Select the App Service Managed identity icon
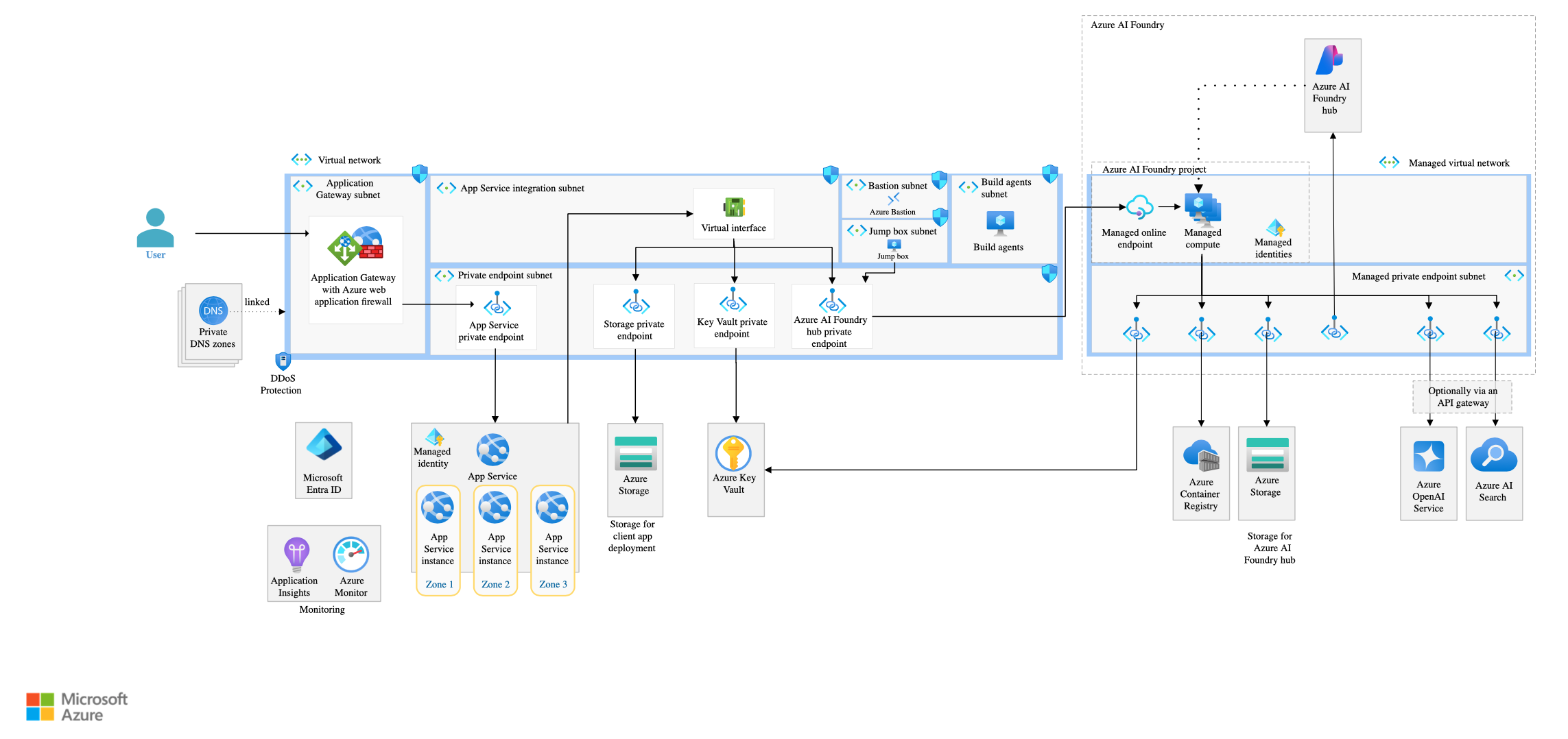Image resolution: width=1568 pixels, height=739 pixels. [x=434, y=437]
